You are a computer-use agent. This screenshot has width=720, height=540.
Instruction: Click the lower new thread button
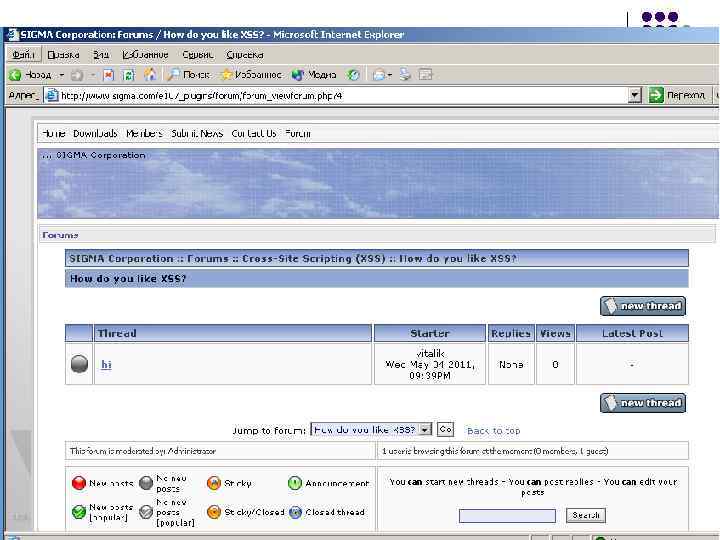643,403
